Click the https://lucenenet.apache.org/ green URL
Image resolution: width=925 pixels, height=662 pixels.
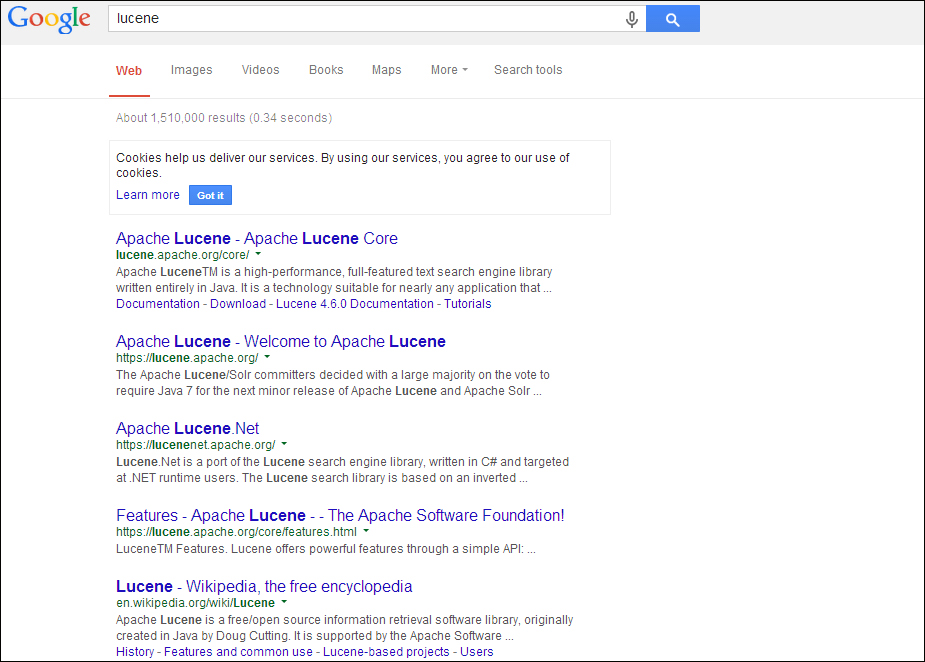(196, 445)
